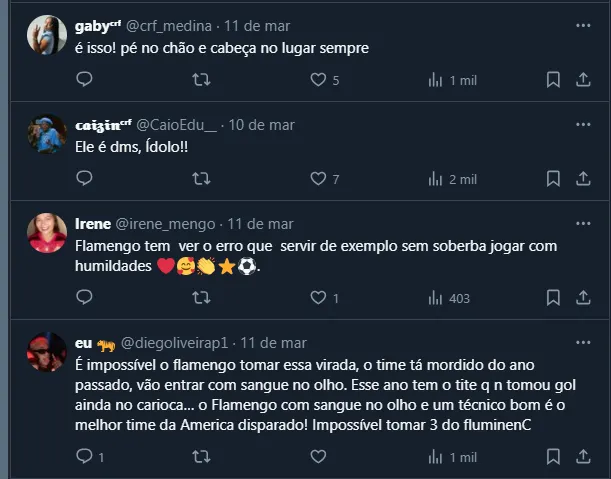Open @irene_mengo profile link

167,224
